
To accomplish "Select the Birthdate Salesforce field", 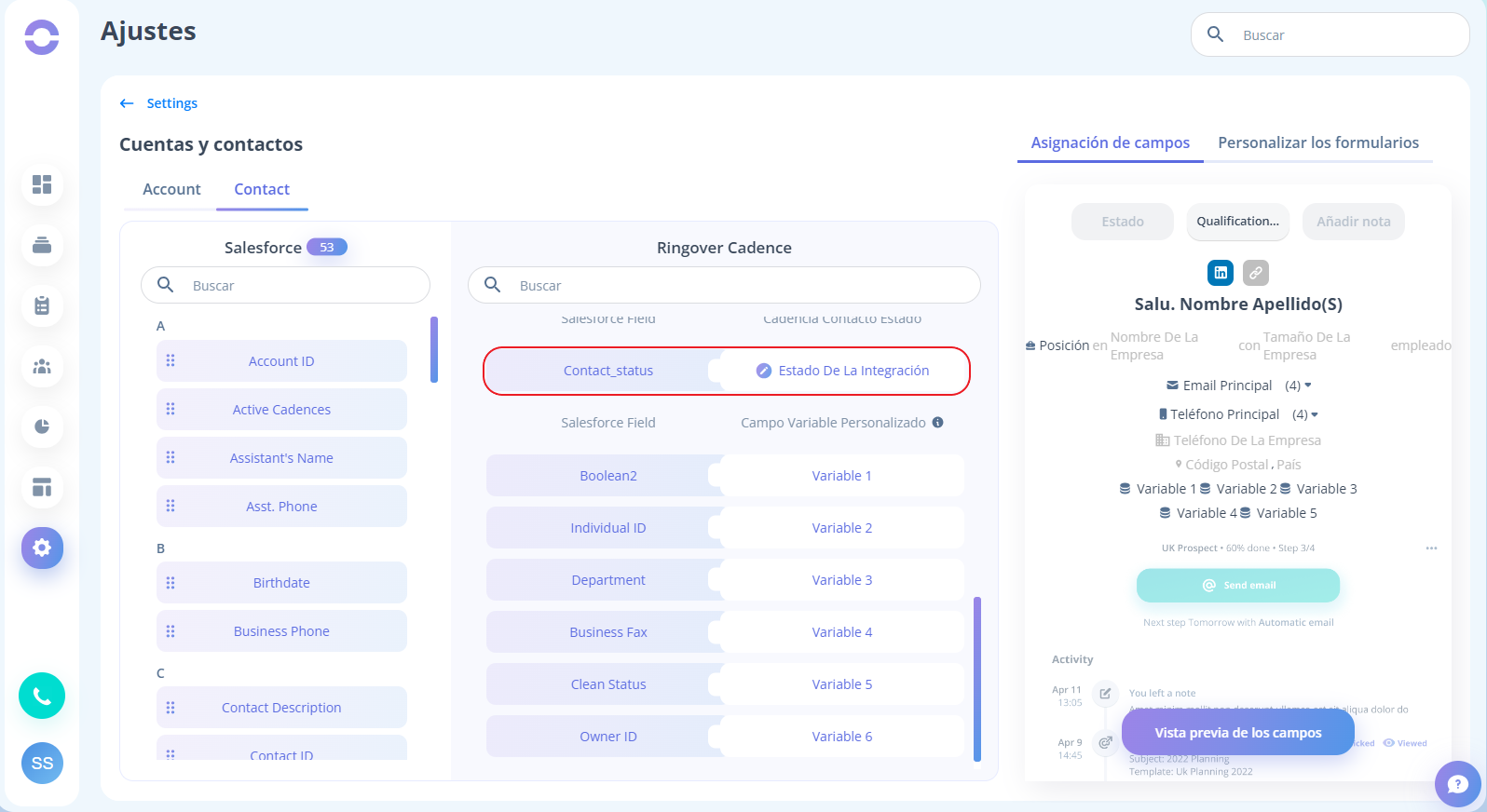I will pos(281,583).
